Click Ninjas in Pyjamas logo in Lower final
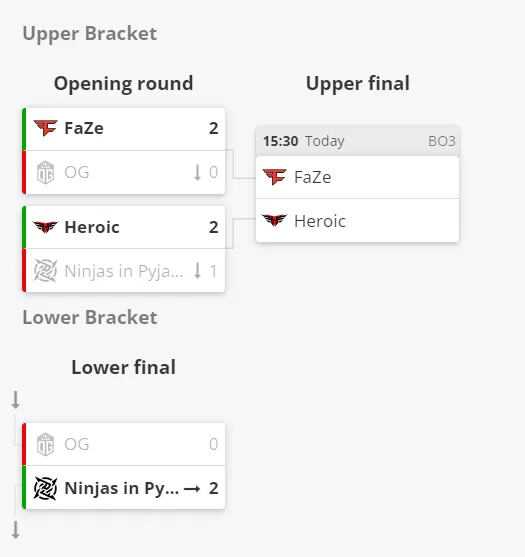 tap(45, 488)
